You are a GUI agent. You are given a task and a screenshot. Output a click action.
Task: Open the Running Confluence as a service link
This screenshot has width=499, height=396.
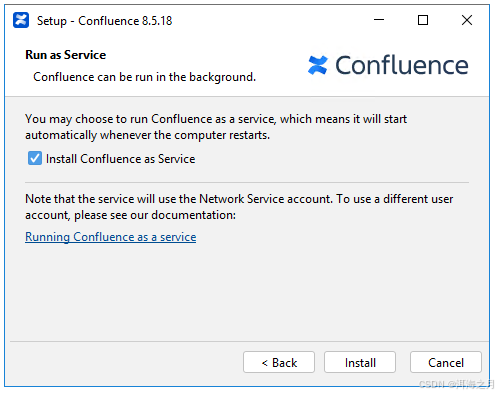point(111,237)
